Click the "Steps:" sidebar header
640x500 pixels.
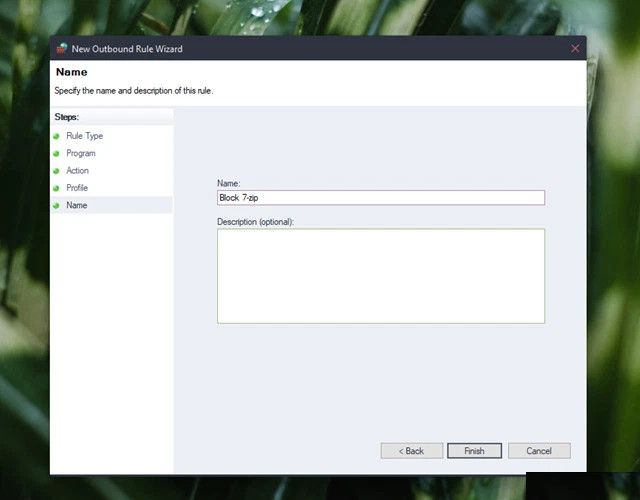(x=66, y=117)
